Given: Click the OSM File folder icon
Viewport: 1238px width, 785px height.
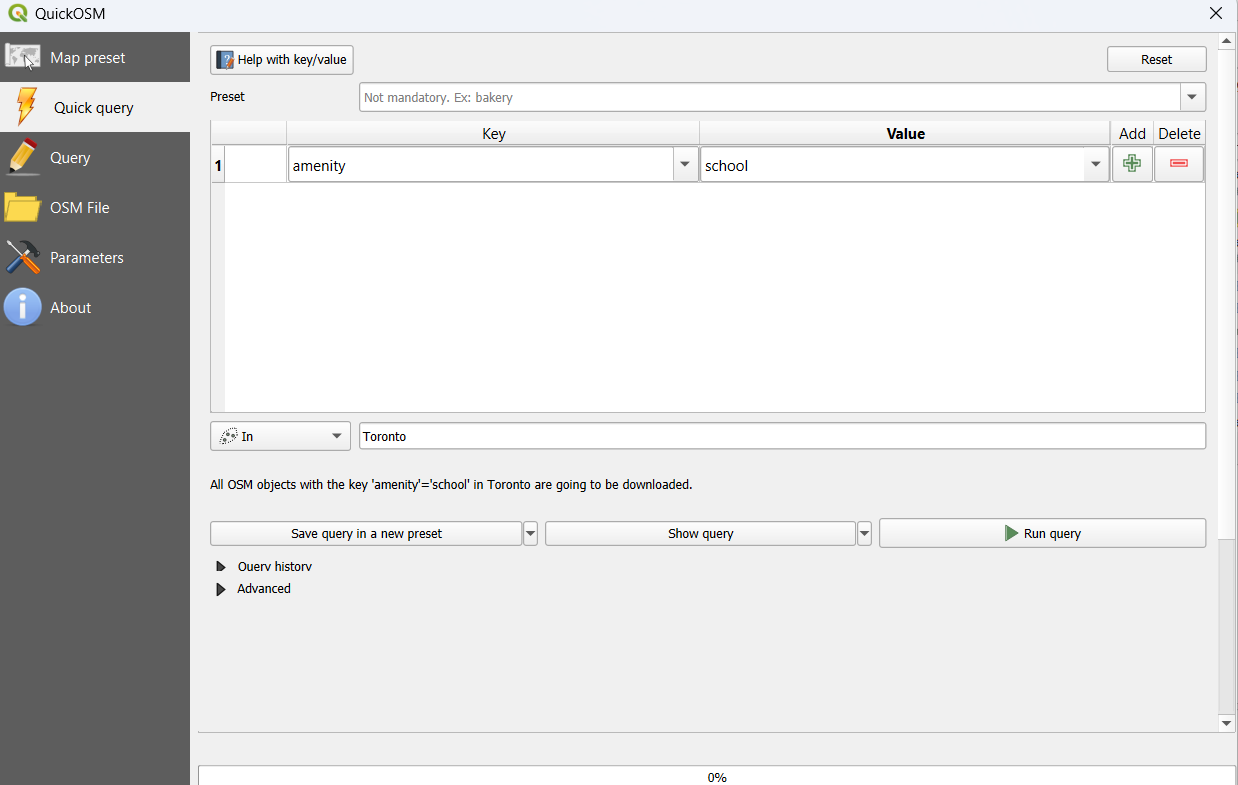Looking at the screenshot, I should [x=22, y=207].
